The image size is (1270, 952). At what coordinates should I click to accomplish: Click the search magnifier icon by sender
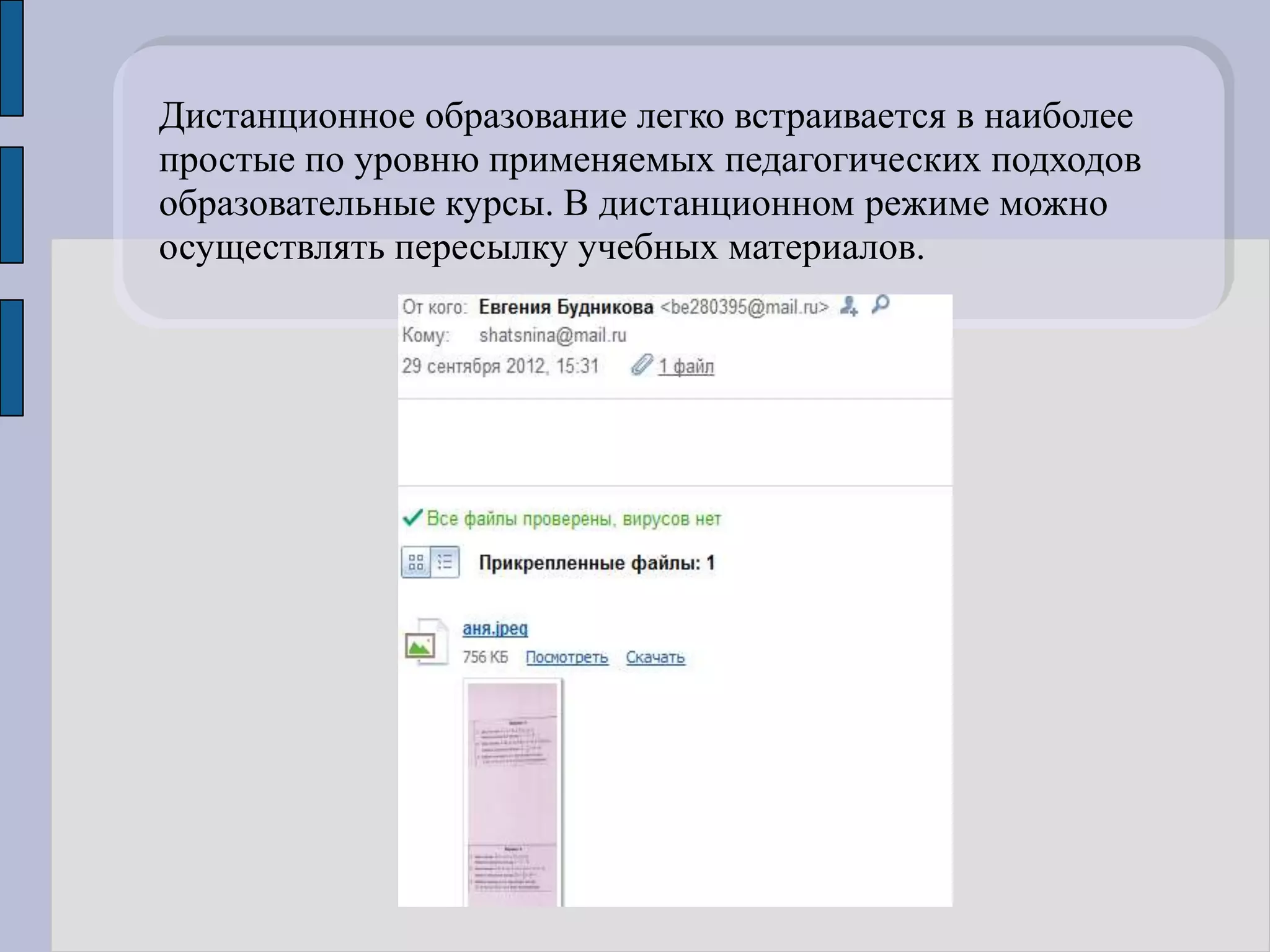880,304
